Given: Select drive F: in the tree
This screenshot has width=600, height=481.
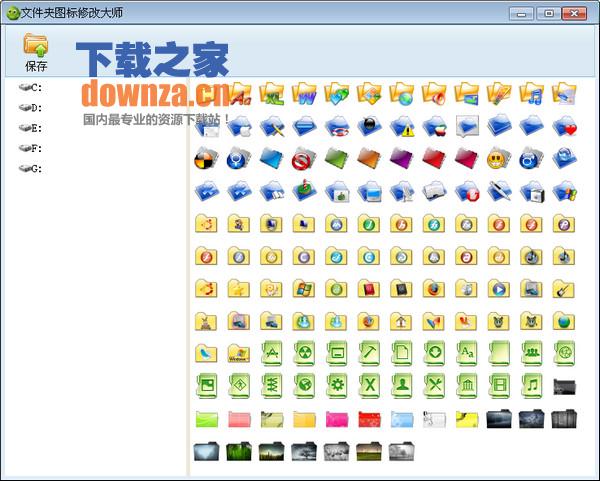Looking at the screenshot, I should [x=30, y=148].
